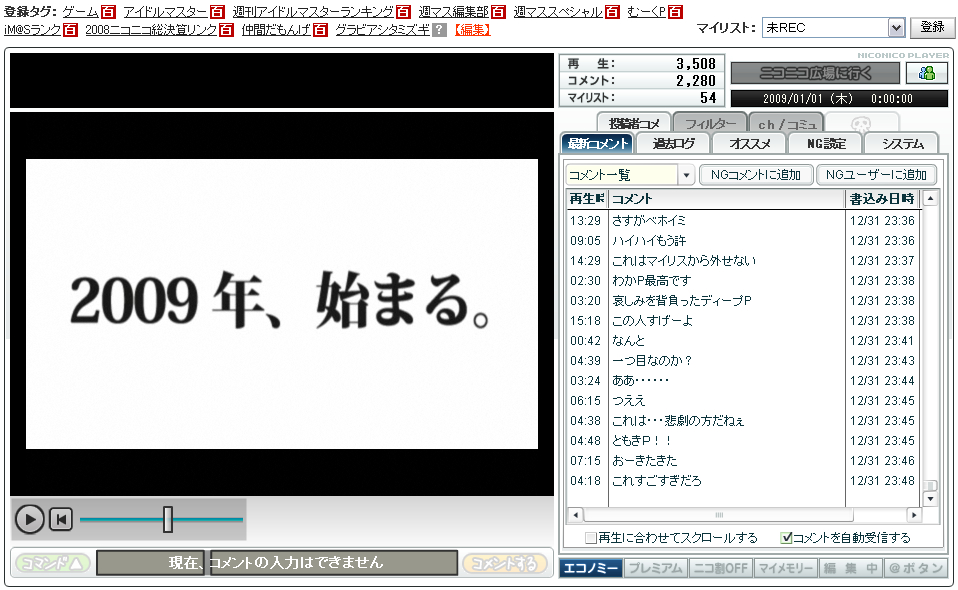The height and width of the screenshot is (590, 958).
Task: Uncheck コメントを自動受信する checkbox
Action: (x=786, y=537)
